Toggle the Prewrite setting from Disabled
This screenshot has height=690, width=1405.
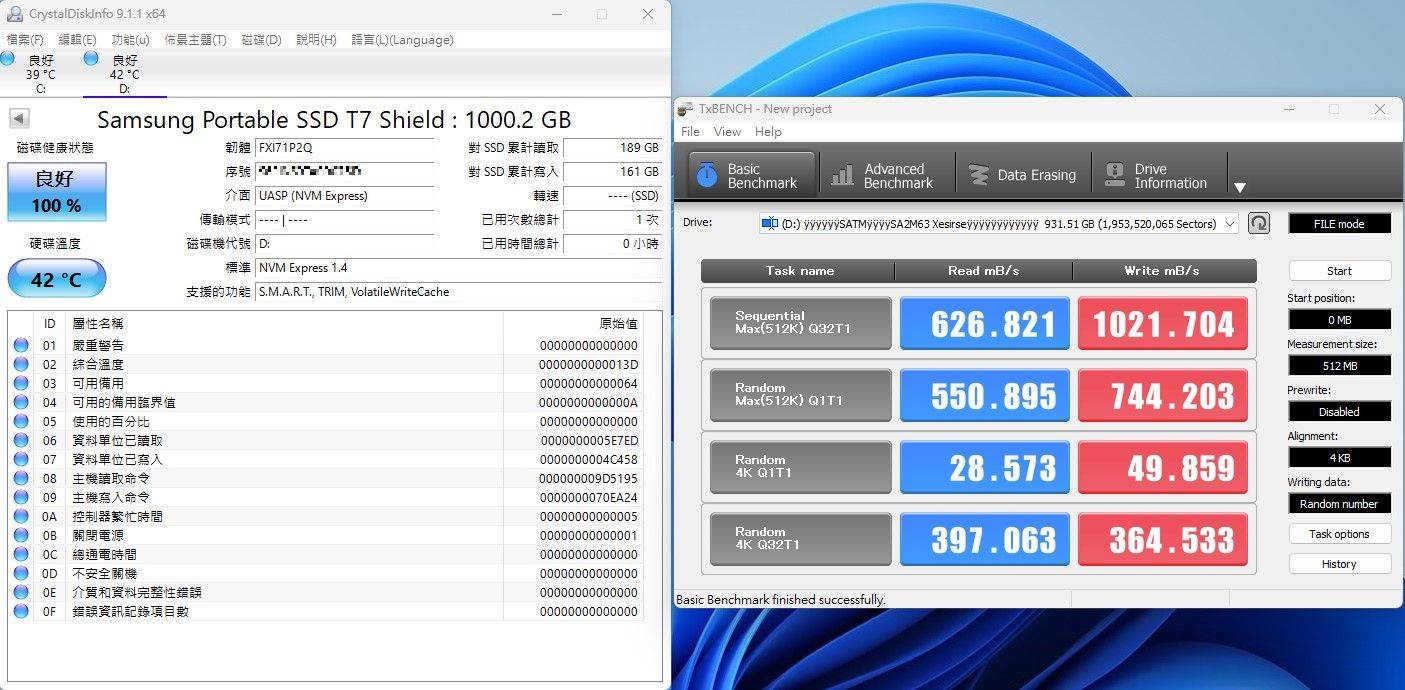tap(1339, 411)
